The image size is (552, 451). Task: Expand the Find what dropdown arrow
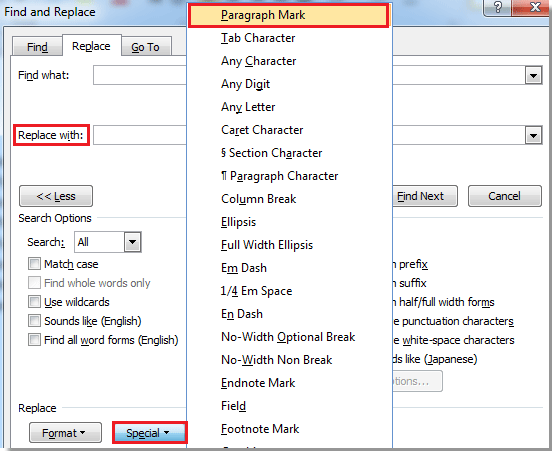tap(533, 75)
